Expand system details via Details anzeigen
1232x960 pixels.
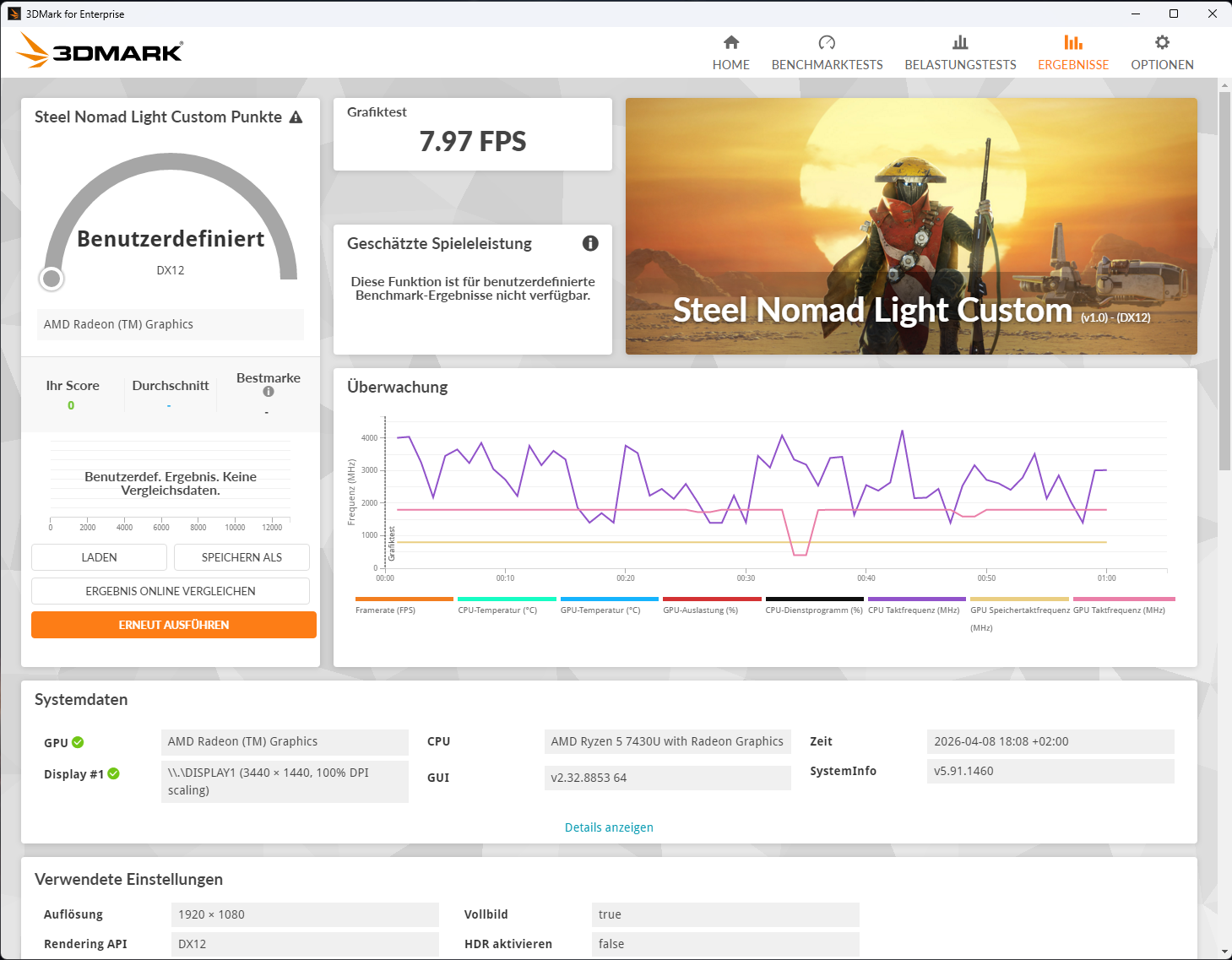(x=609, y=827)
